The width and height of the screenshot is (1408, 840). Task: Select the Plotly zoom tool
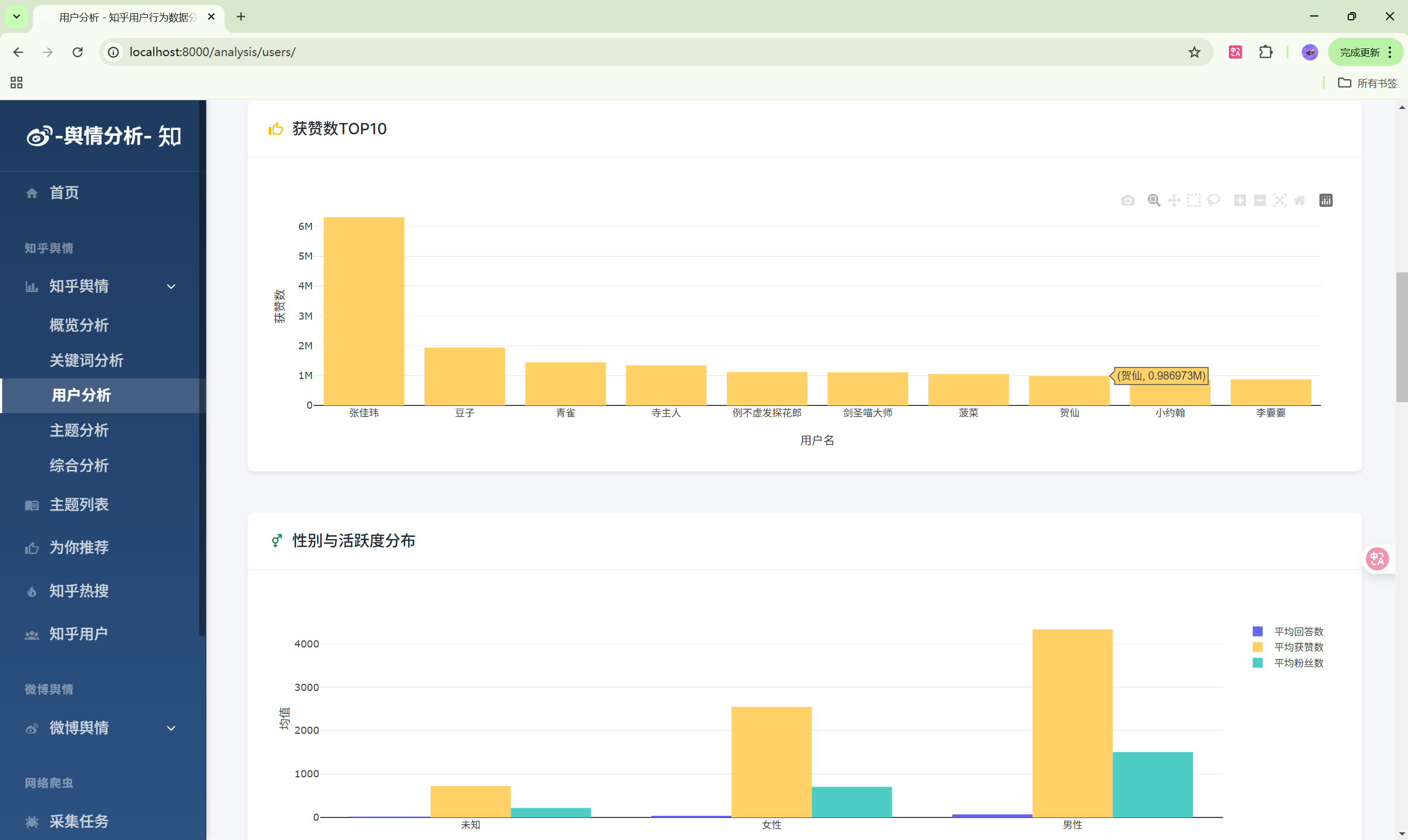click(x=1153, y=200)
